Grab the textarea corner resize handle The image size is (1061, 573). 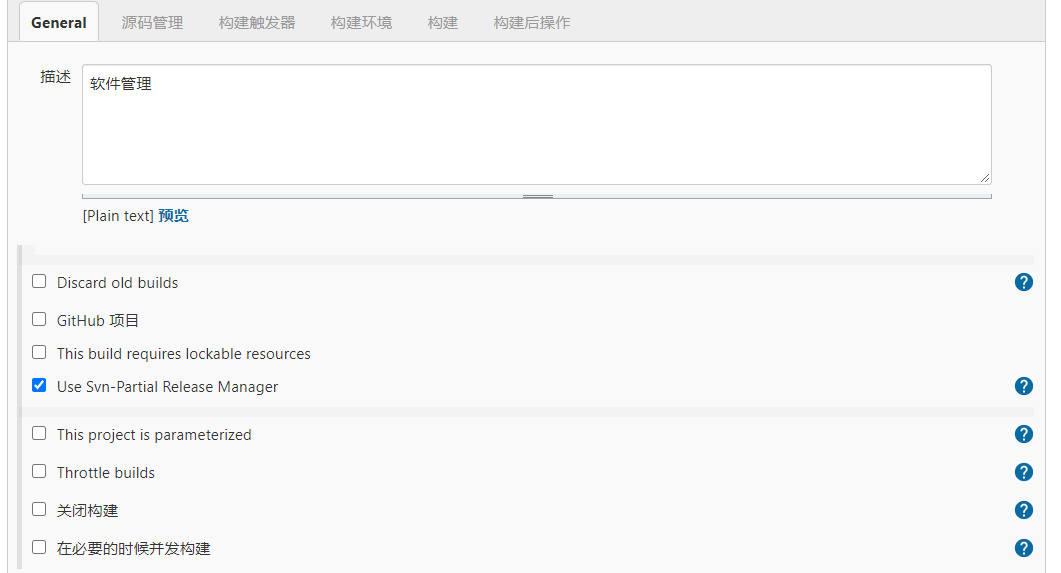tap(985, 178)
